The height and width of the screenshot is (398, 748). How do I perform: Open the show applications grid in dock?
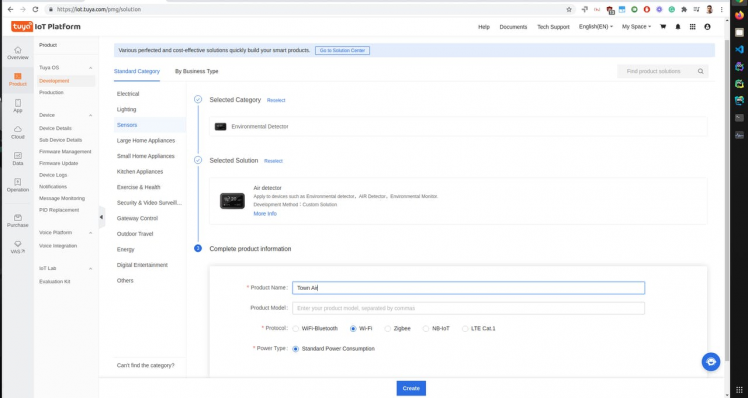click(x=739, y=390)
